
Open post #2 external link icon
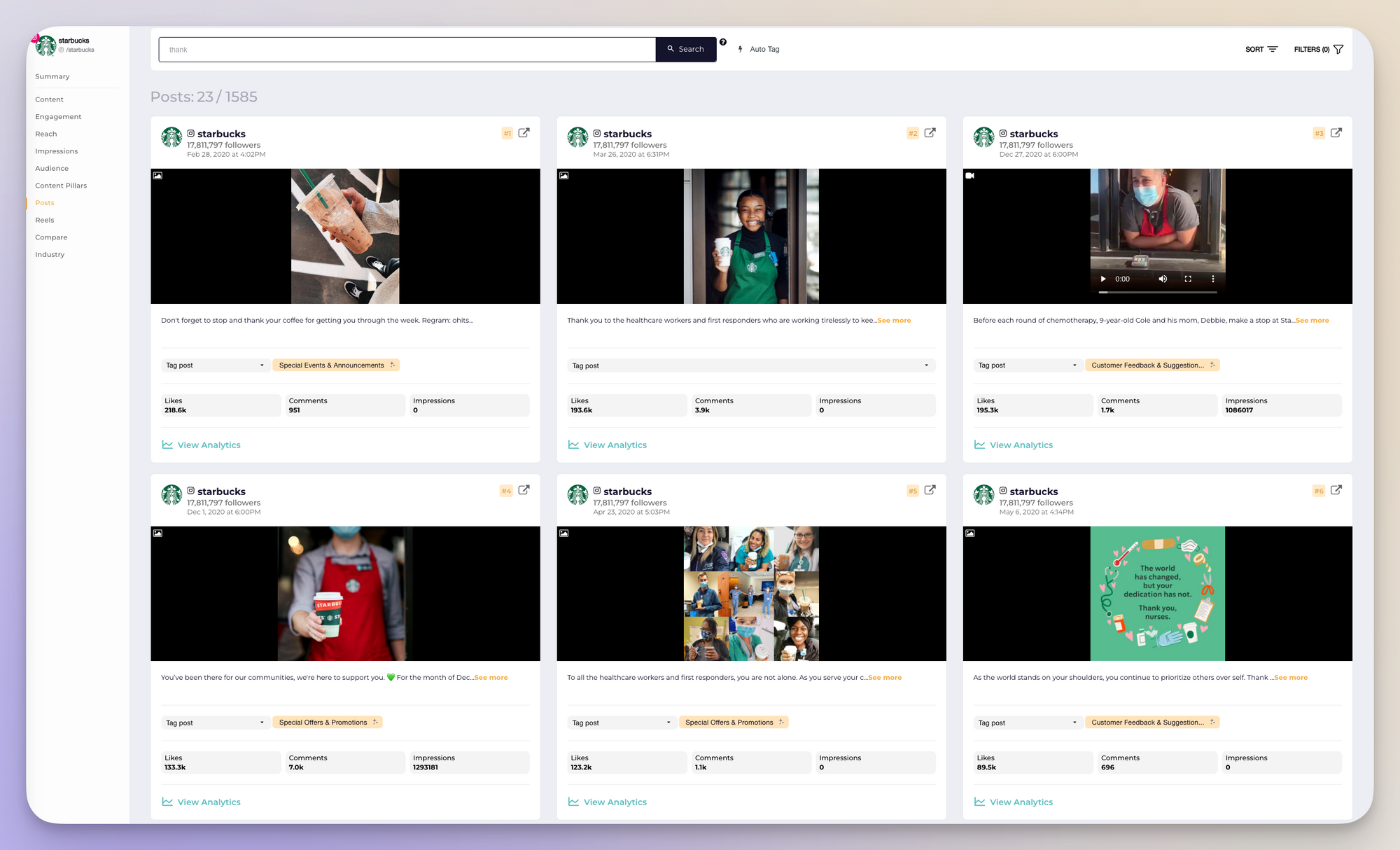[x=930, y=133]
